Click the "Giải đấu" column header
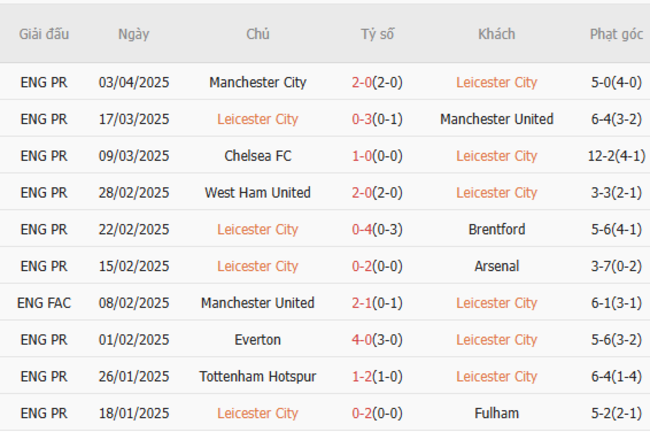The image size is (650, 432). (44, 34)
